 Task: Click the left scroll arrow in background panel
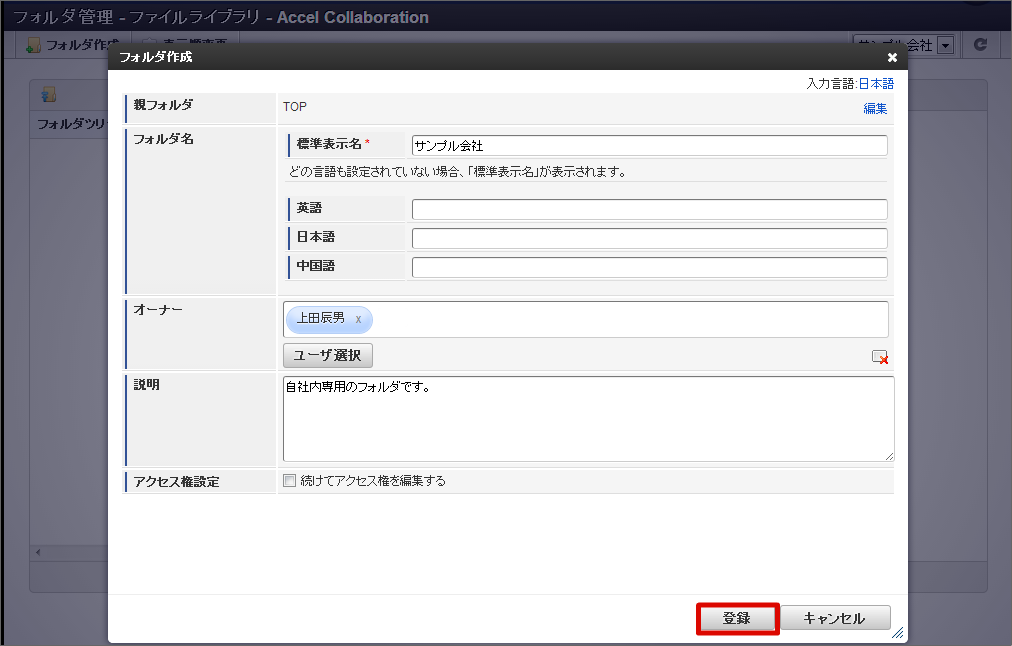[38, 552]
